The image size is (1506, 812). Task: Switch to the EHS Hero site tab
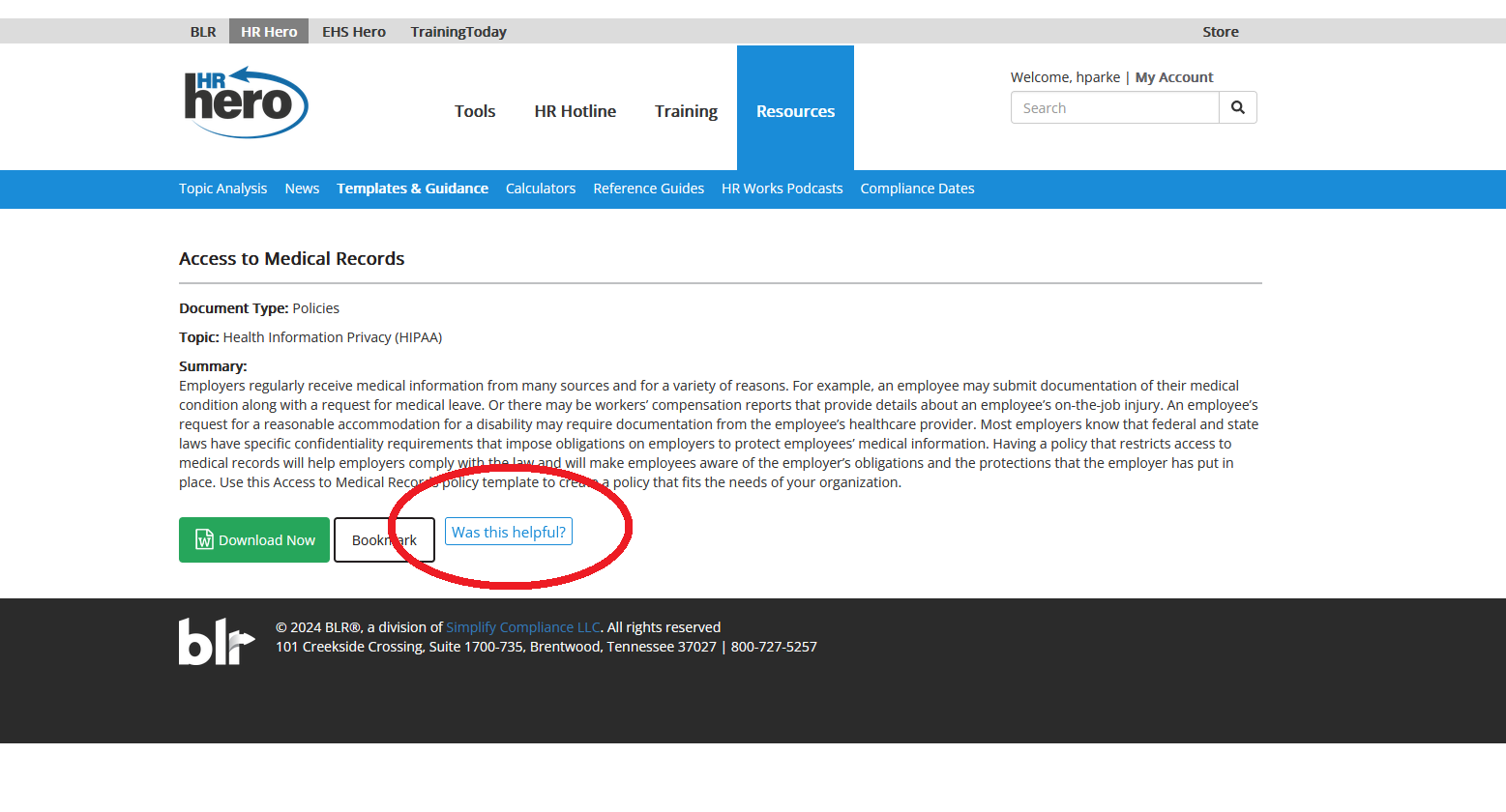click(x=354, y=32)
